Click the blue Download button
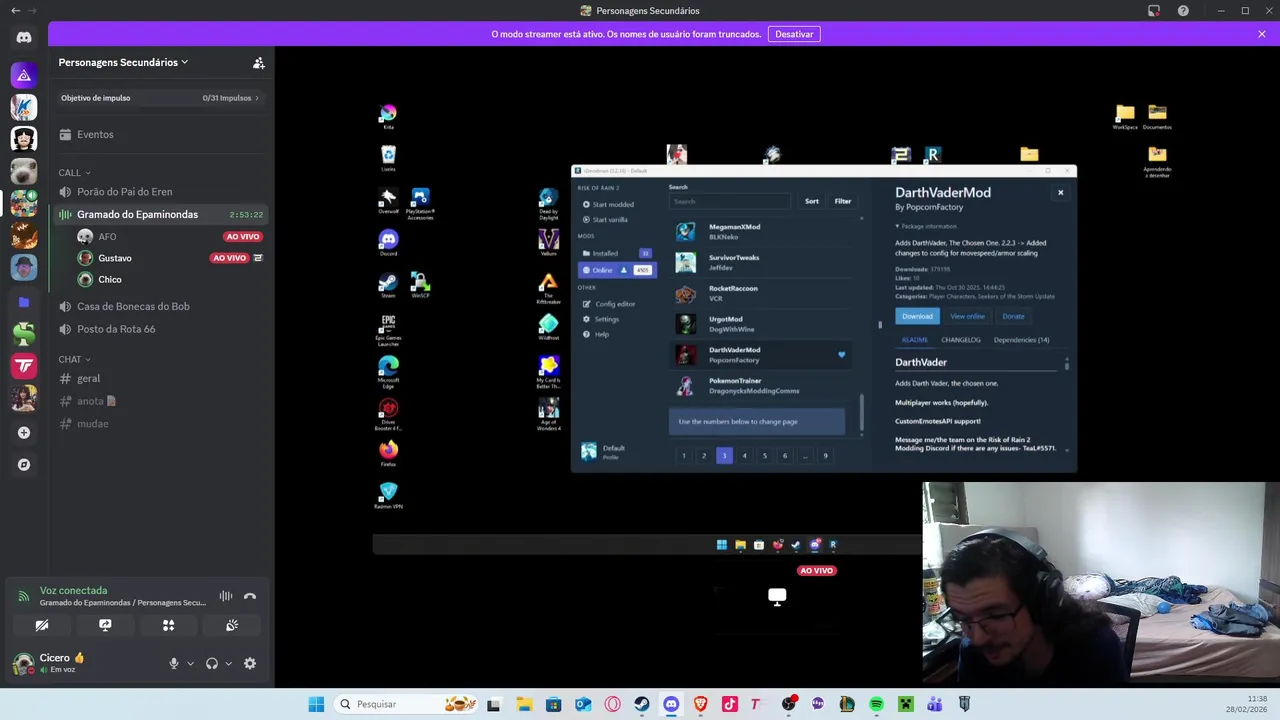Screen dimensions: 1280x720 (x=917, y=316)
